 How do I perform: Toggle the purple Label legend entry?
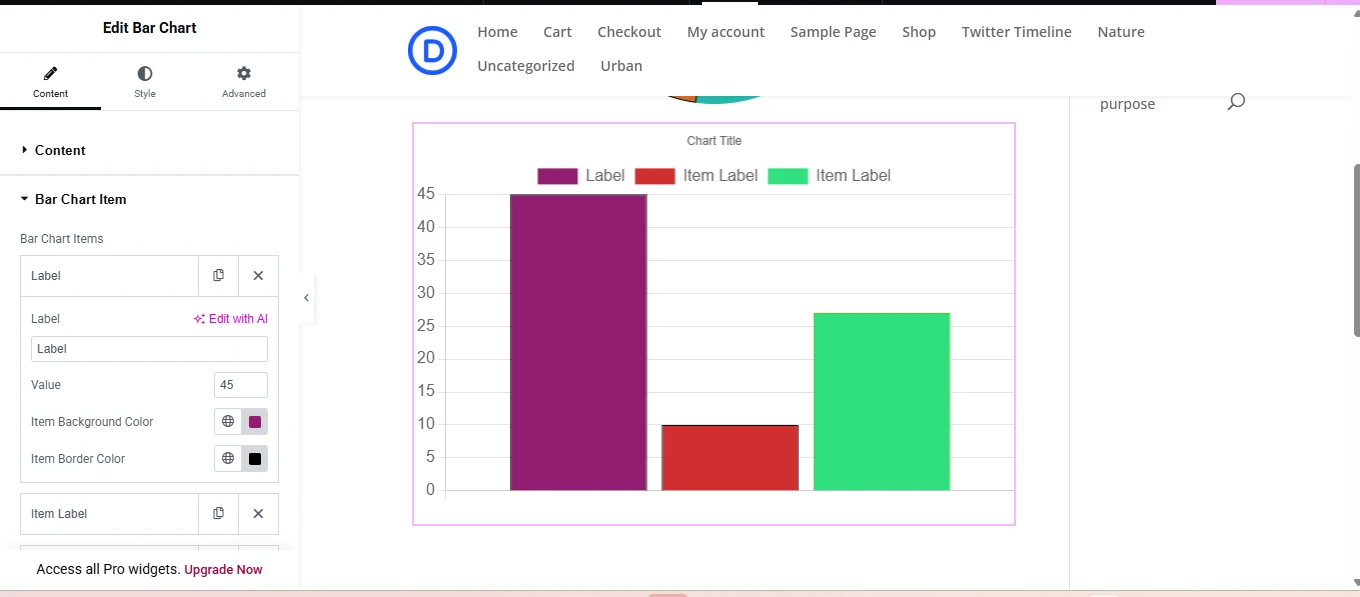click(581, 176)
